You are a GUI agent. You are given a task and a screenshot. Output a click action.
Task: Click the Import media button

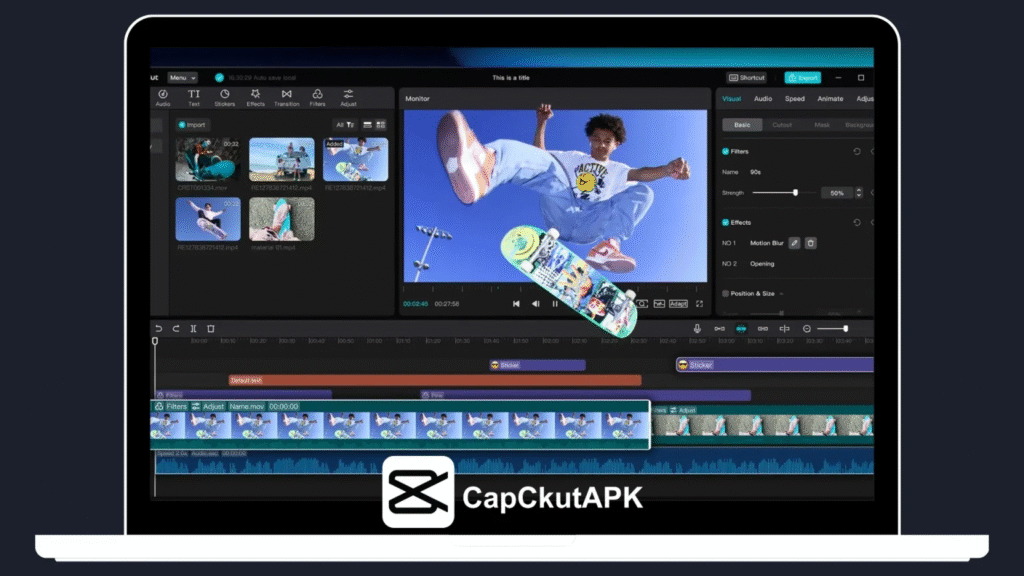pos(193,125)
